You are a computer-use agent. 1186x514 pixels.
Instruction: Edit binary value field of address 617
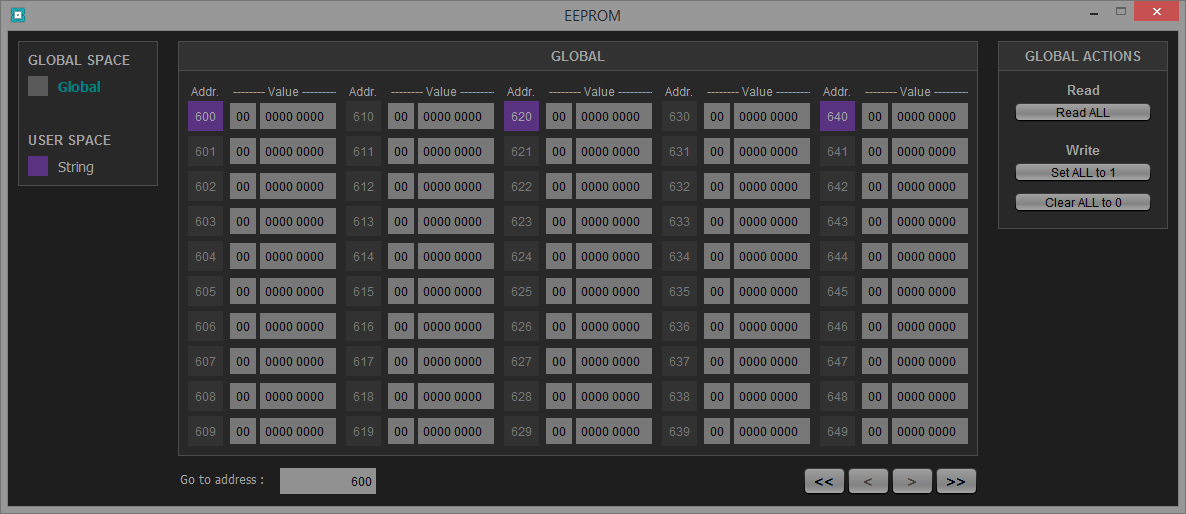[456, 361]
